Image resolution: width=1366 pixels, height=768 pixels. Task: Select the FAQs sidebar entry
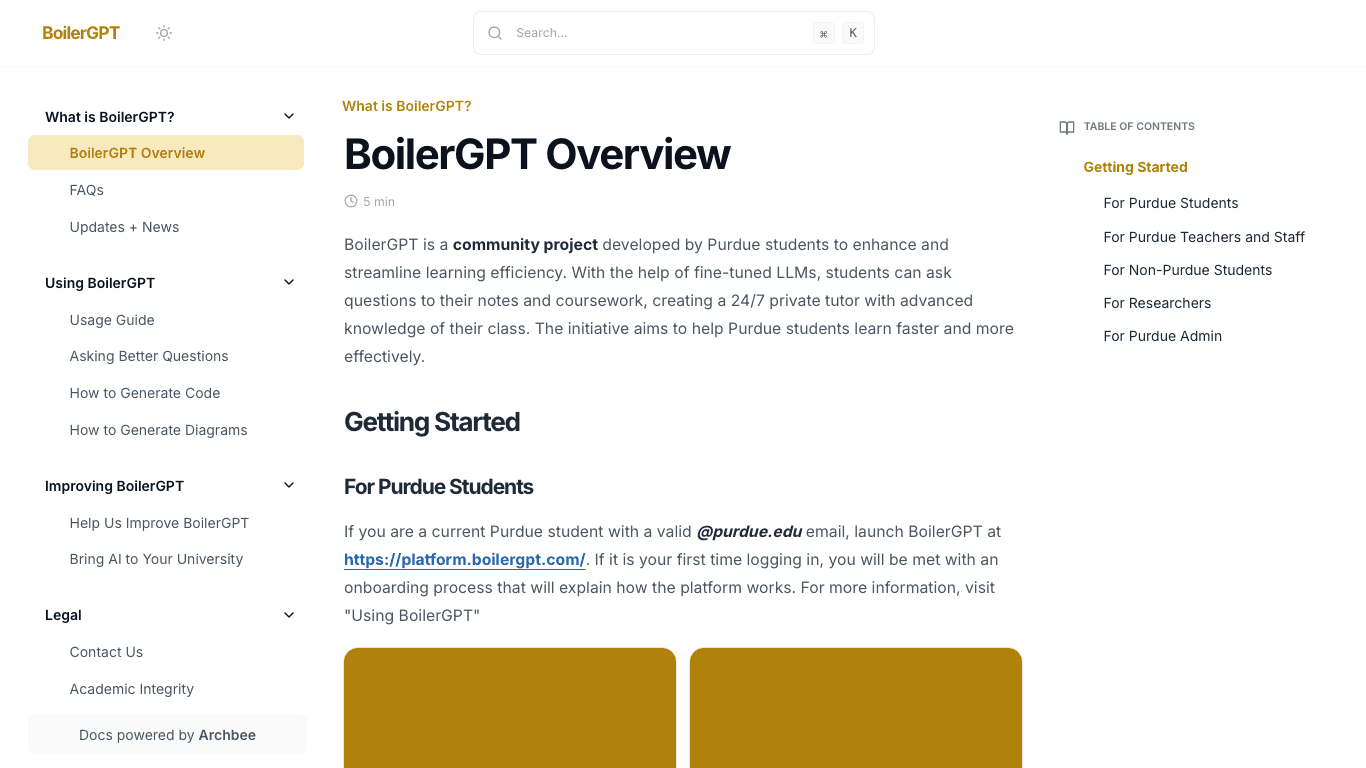(x=86, y=190)
